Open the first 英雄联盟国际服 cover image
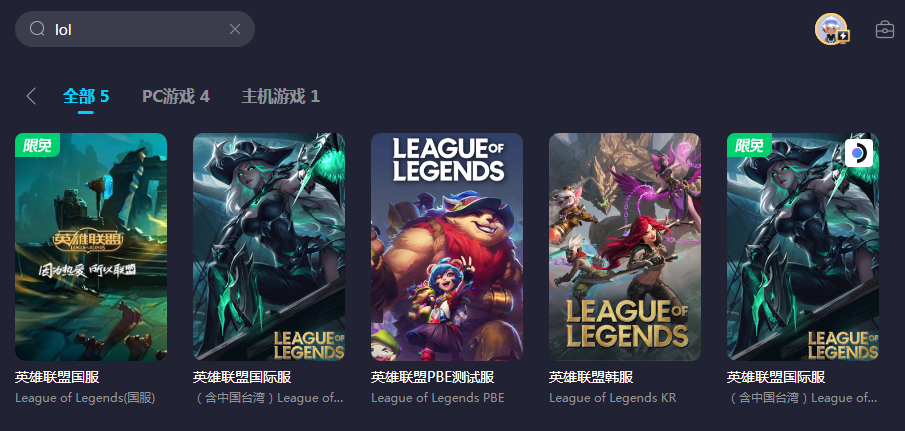The height and width of the screenshot is (431, 905). point(269,247)
